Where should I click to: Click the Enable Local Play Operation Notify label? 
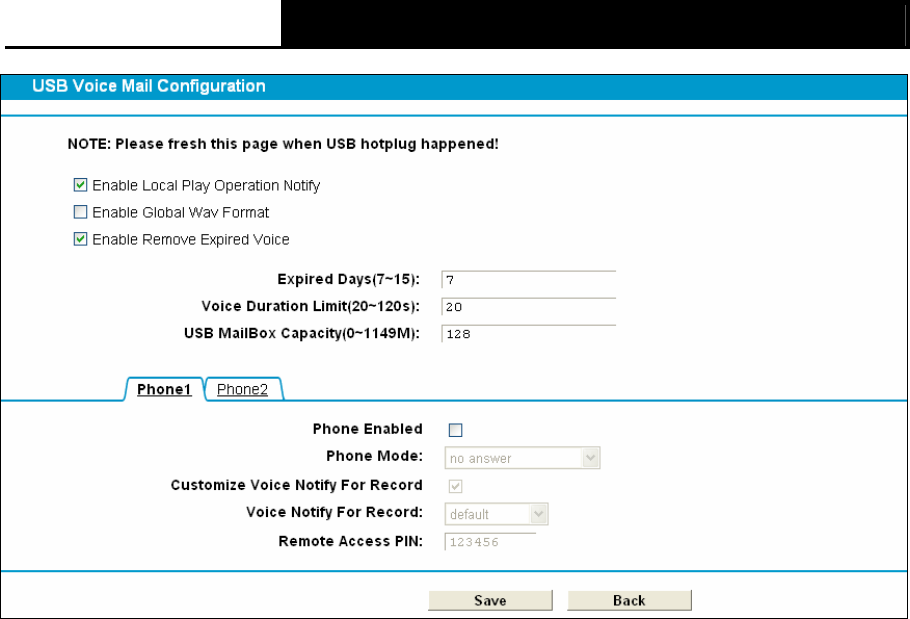206,186
